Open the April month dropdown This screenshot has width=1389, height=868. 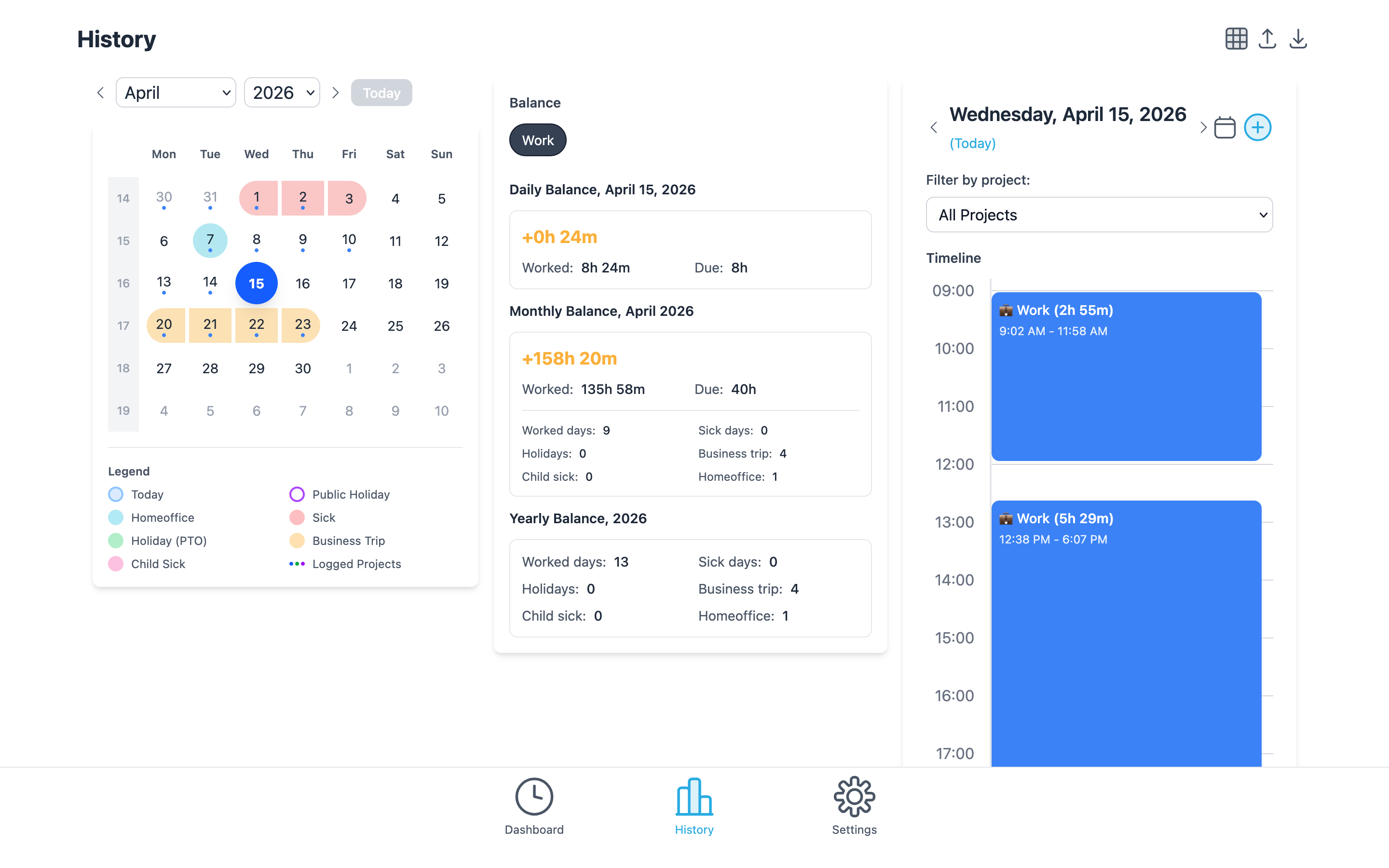(x=176, y=93)
